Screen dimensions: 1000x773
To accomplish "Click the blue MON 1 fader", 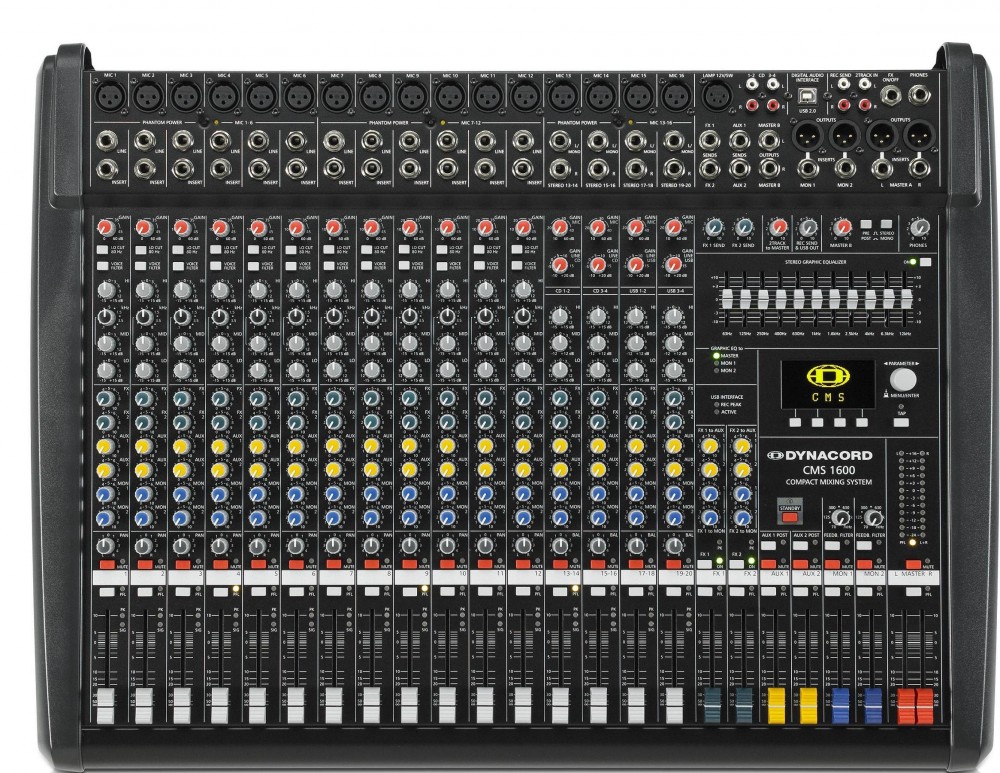I will click(841, 705).
